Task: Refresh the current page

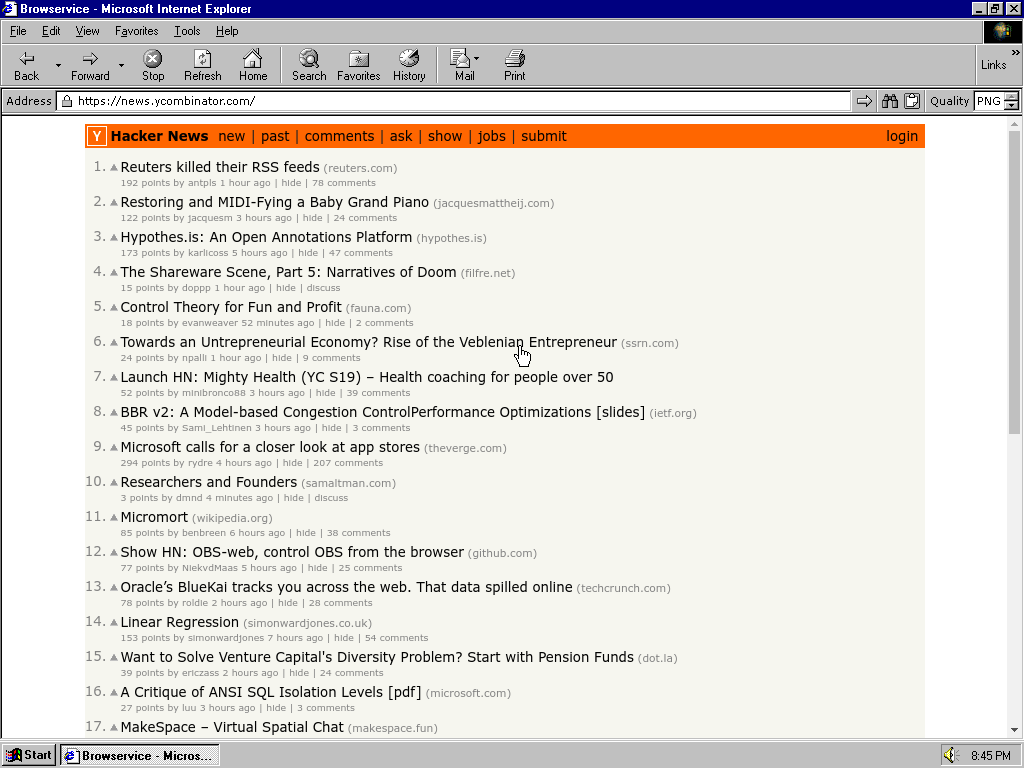Action: [202, 66]
